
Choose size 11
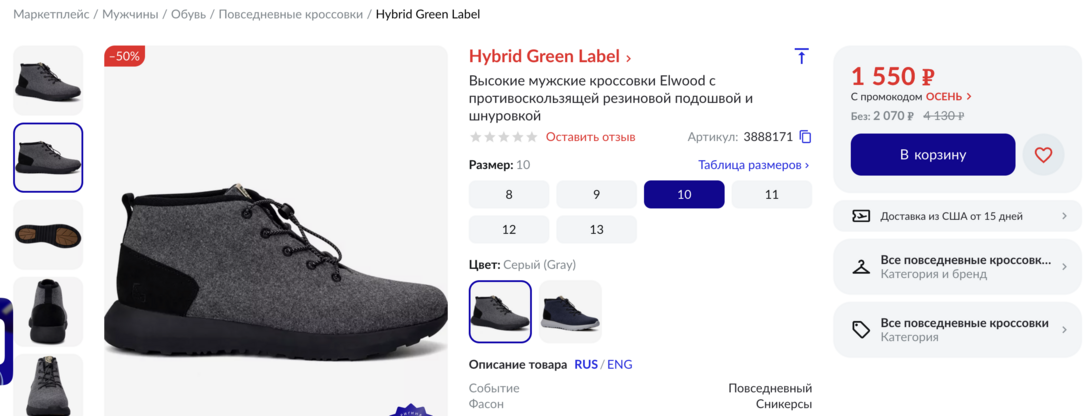771,195
